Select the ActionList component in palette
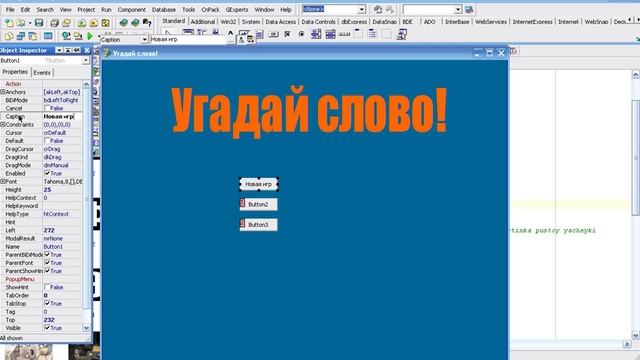 402,34
